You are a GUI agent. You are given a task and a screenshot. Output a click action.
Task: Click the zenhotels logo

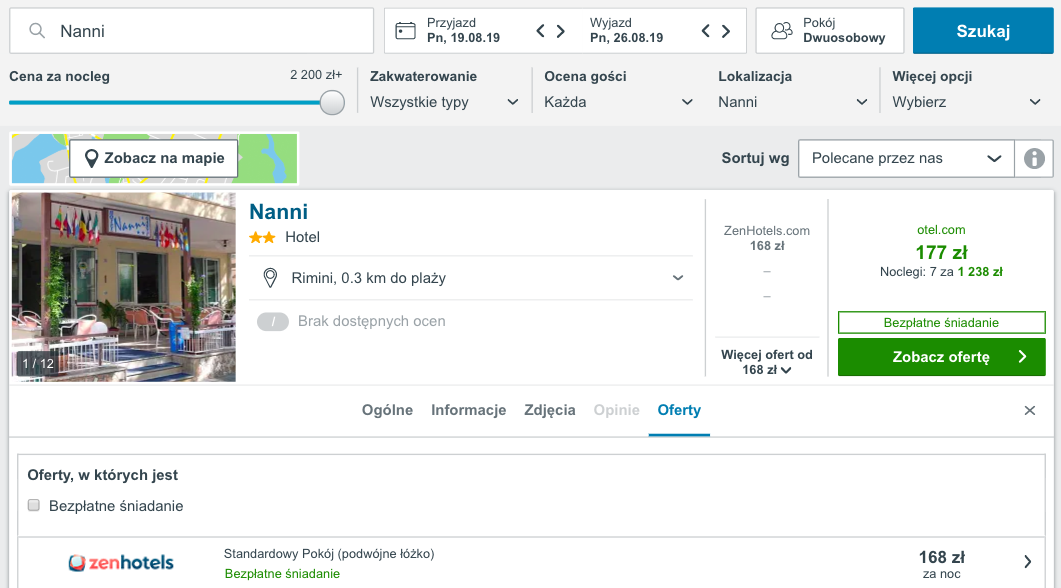click(x=121, y=562)
